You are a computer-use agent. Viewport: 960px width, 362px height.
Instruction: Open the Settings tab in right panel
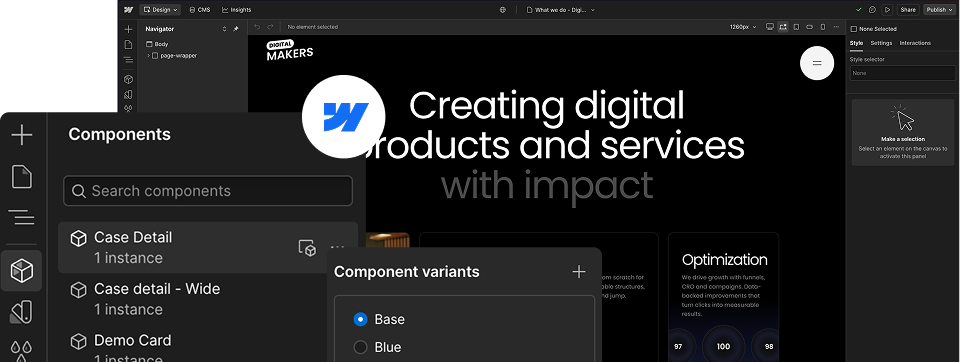click(881, 43)
